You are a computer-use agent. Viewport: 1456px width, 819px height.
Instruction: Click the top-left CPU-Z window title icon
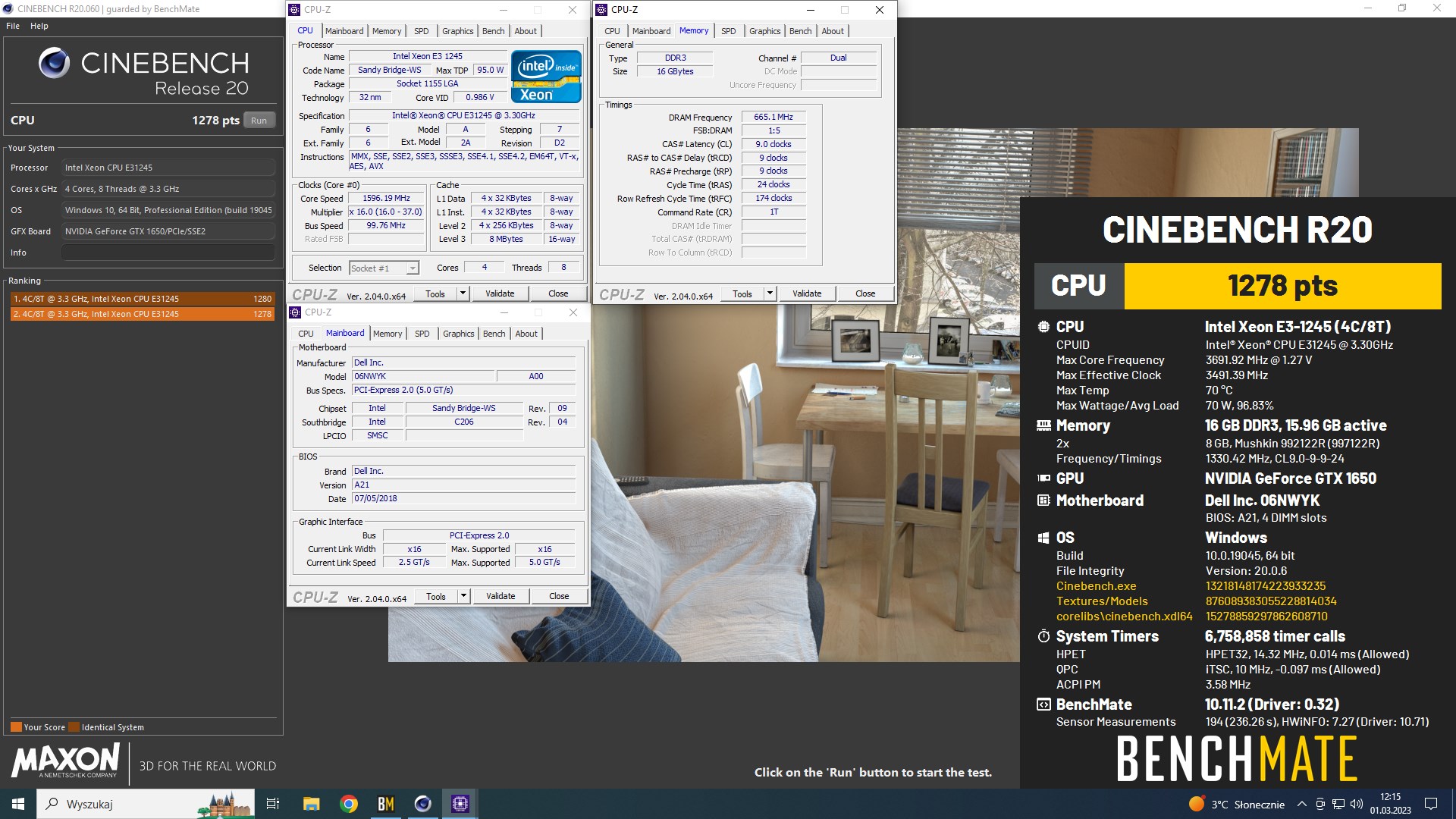(x=295, y=10)
